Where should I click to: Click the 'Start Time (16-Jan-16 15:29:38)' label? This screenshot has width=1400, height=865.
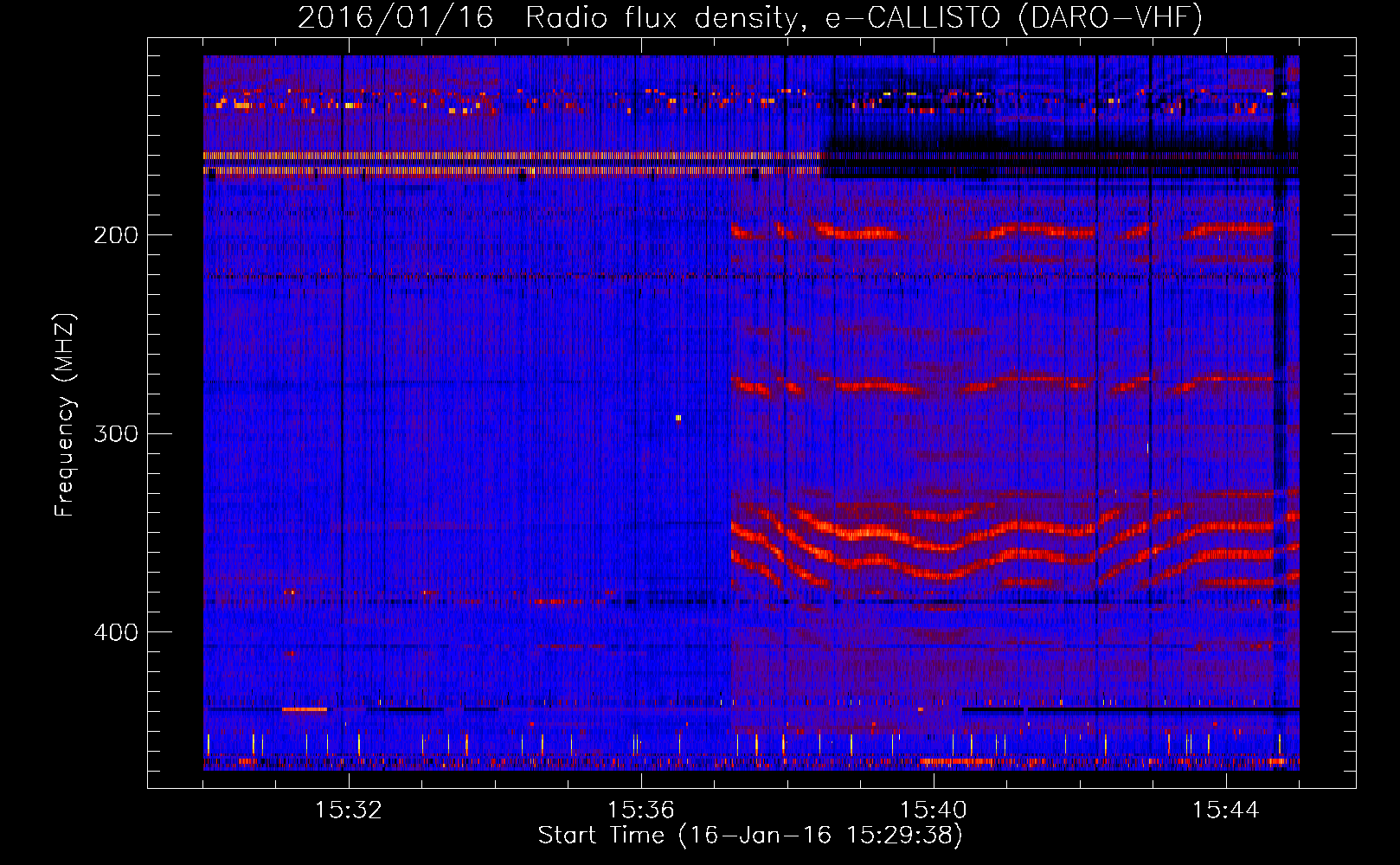pyautogui.click(x=750, y=836)
